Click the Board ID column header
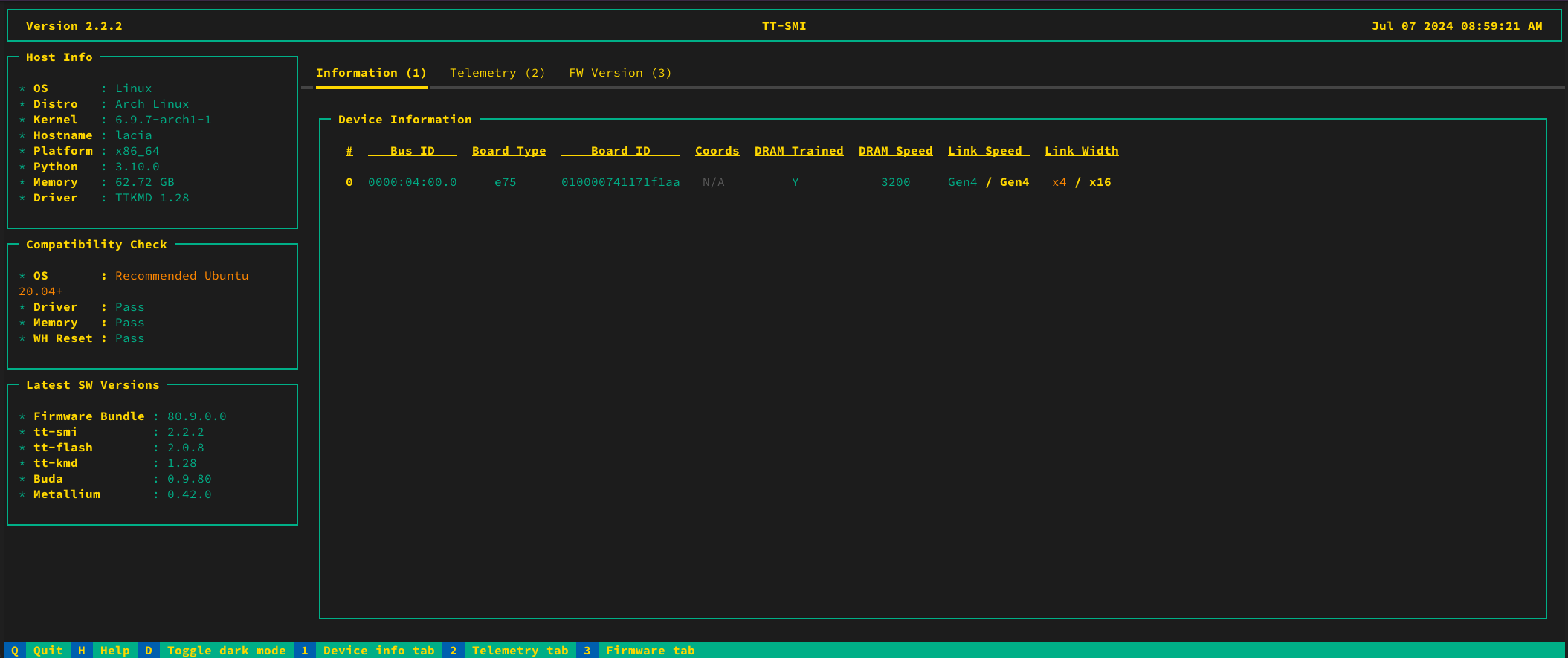 click(620, 151)
